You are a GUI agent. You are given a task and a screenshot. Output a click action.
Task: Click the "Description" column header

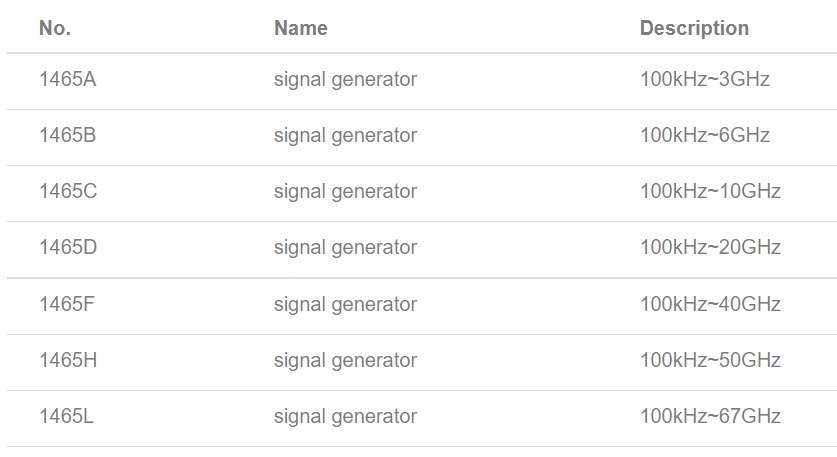[694, 28]
